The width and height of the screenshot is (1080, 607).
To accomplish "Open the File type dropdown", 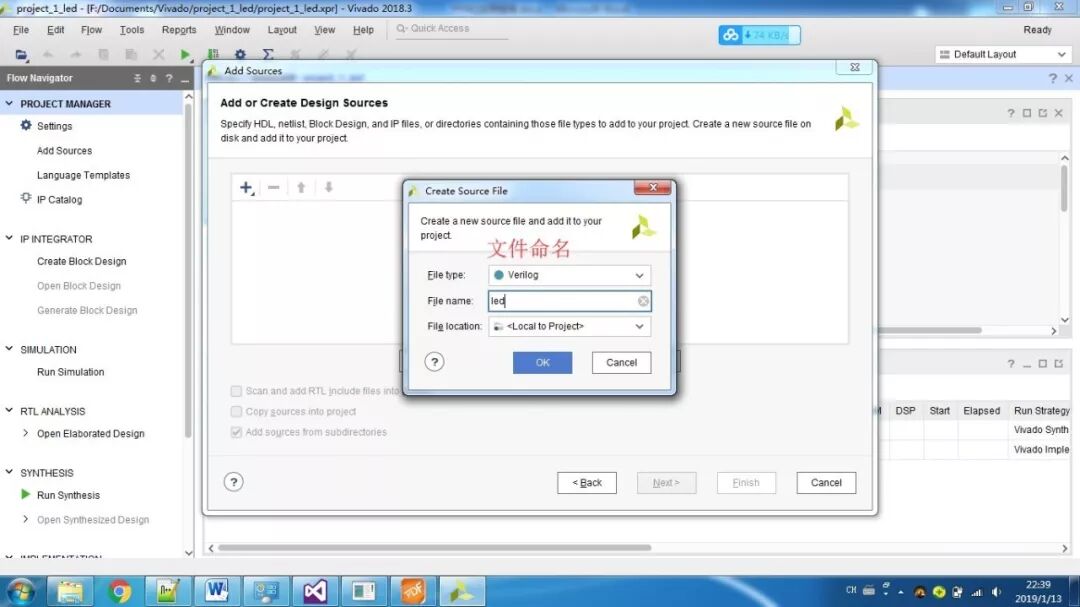I will [x=569, y=275].
